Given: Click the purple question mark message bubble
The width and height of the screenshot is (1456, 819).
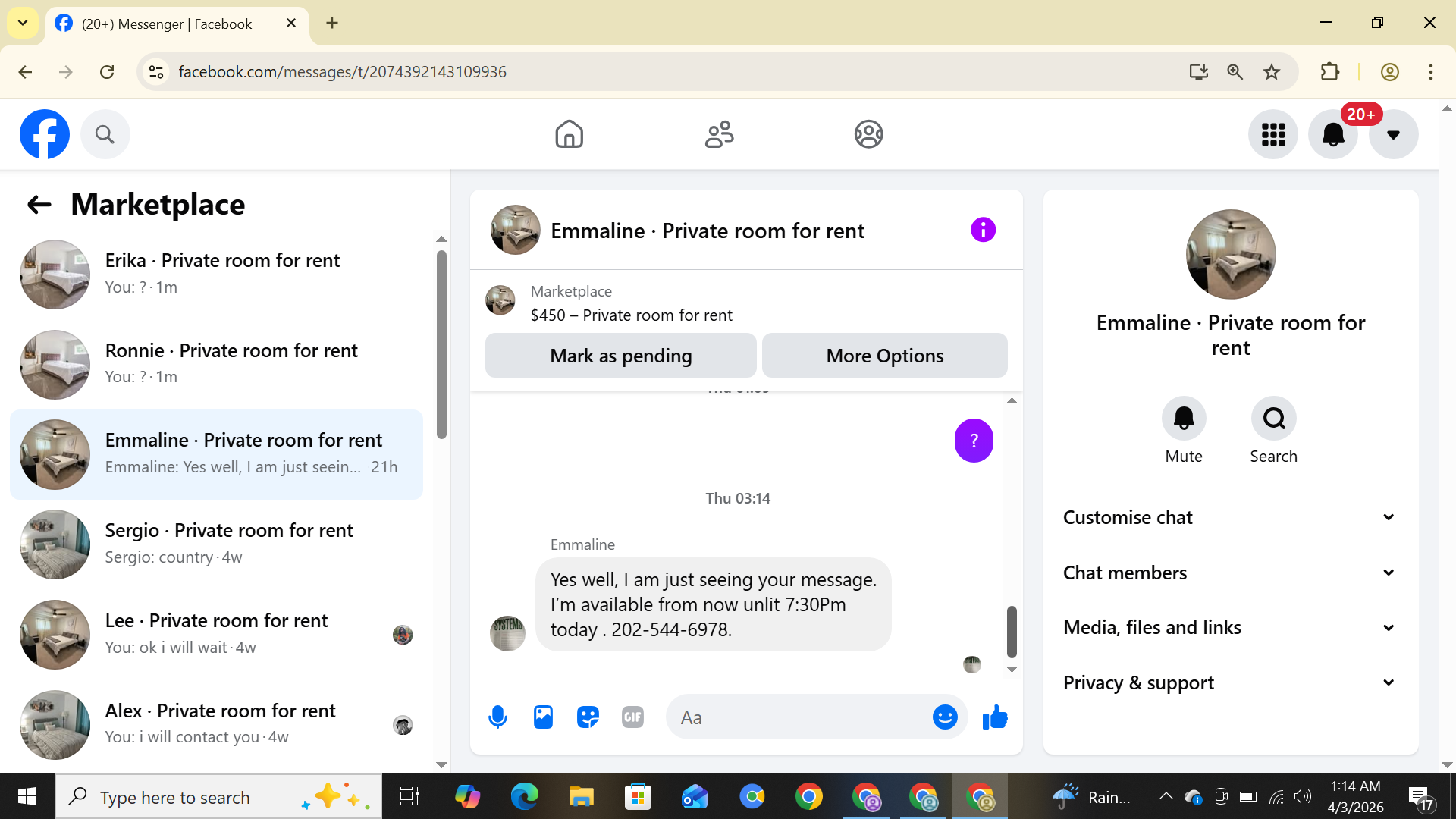Looking at the screenshot, I should (974, 441).
